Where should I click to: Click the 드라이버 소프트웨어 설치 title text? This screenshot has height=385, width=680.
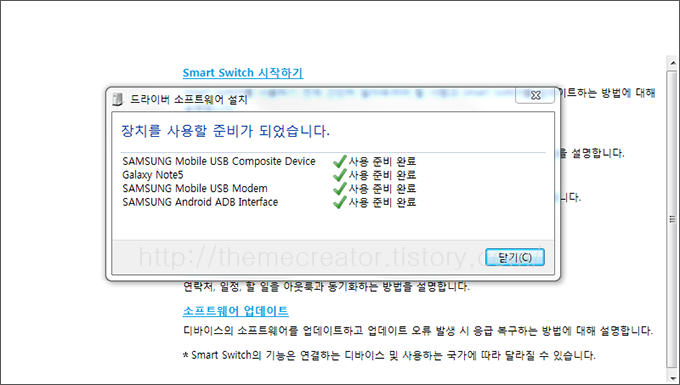(x=189, y=100)
